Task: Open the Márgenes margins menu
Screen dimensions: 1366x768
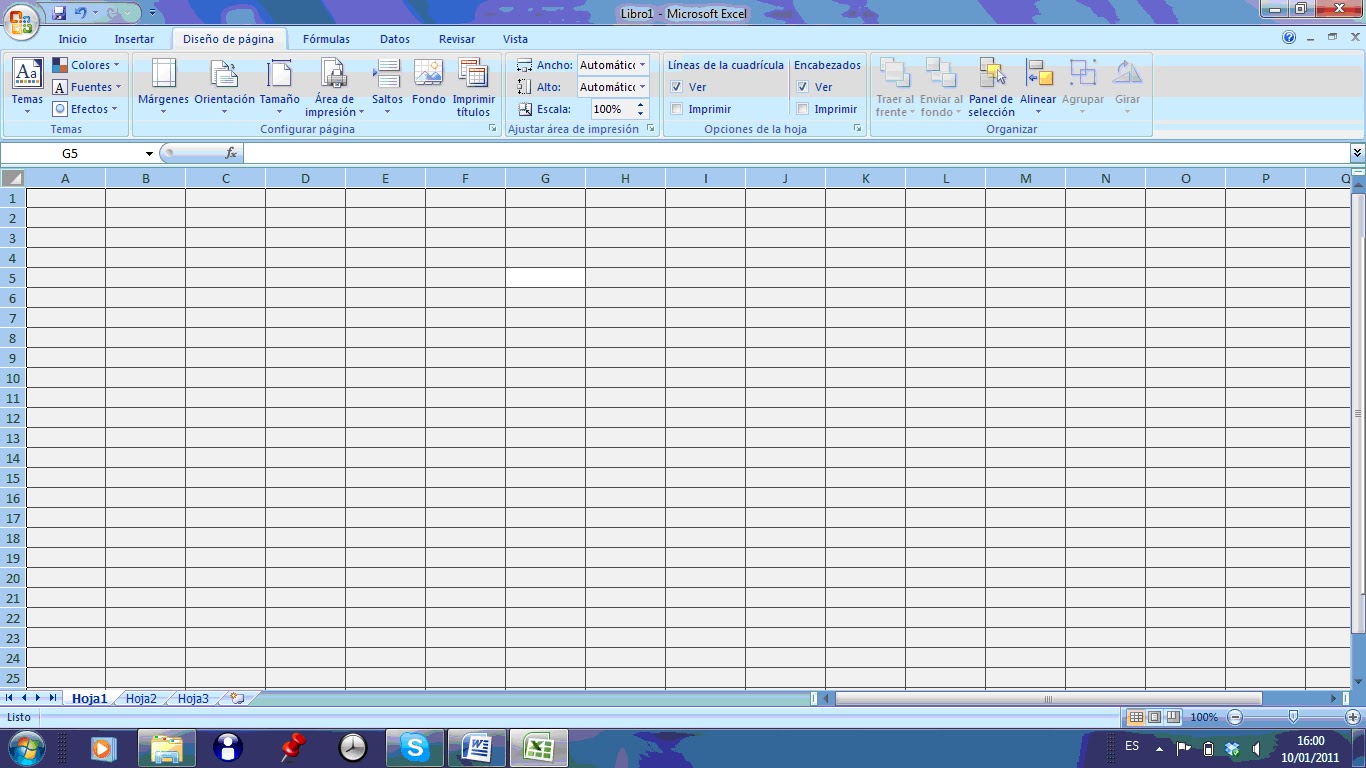Action: click(163, 88)
